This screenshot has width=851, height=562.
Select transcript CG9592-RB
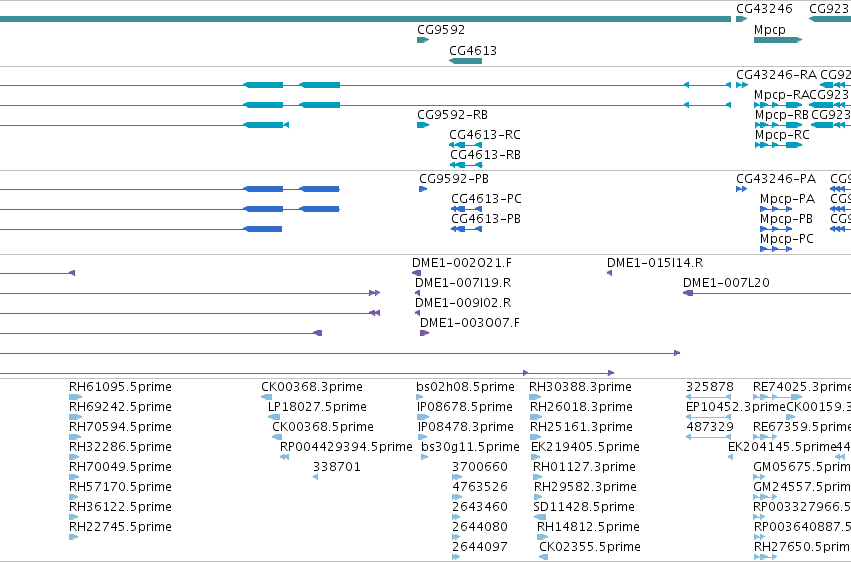click(x=452, y=114)
